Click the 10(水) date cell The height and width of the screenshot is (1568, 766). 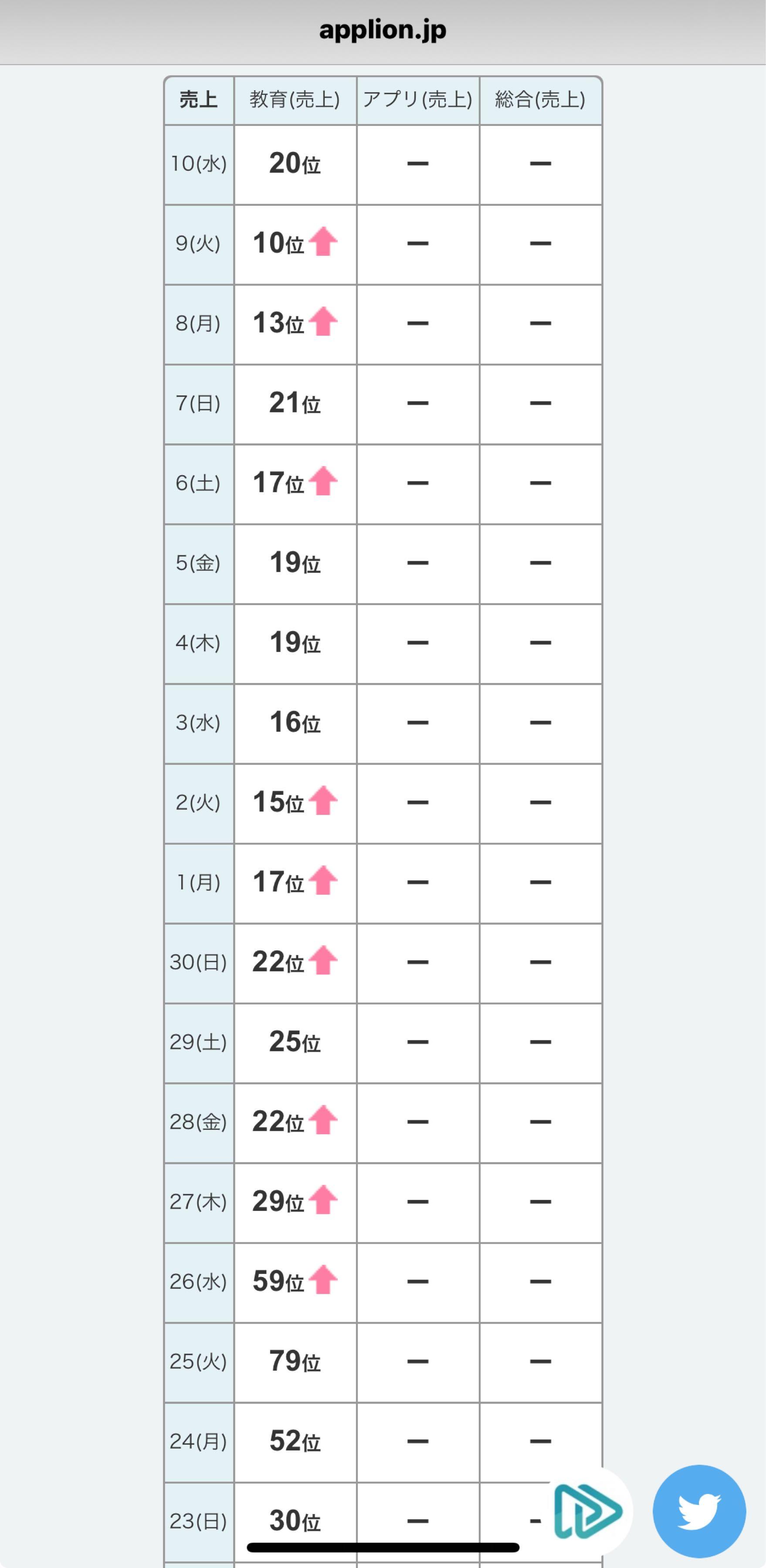(199, 164)
